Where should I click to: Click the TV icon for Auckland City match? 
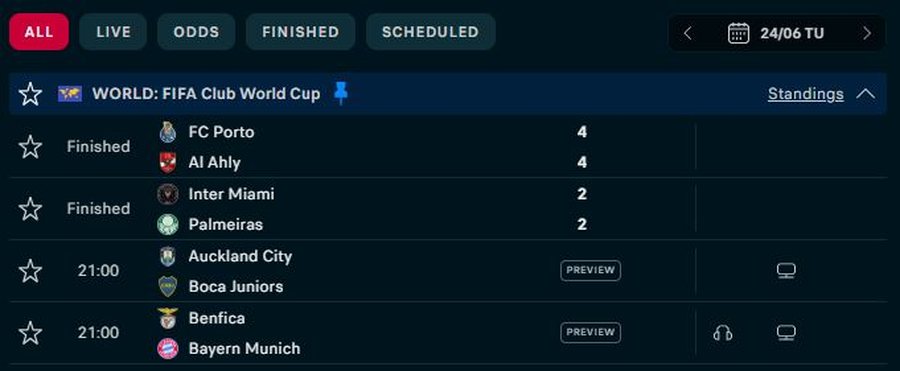pos(786,270)
